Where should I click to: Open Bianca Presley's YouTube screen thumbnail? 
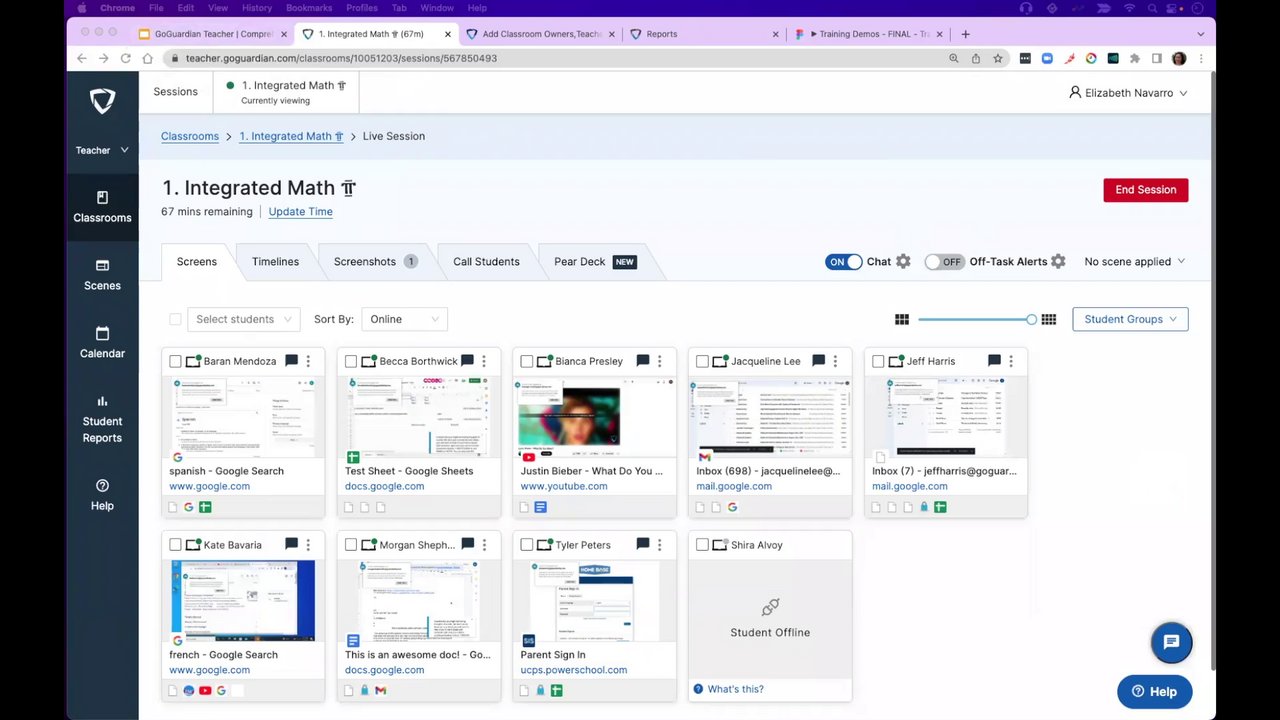point(594,417)
